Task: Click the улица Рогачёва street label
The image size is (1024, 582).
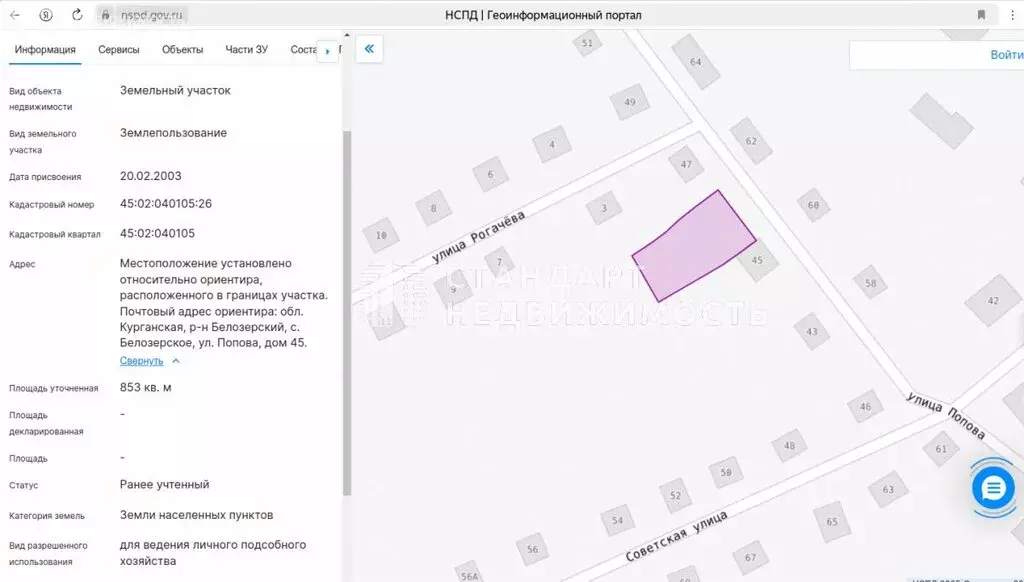Action: tap(479, 237)
